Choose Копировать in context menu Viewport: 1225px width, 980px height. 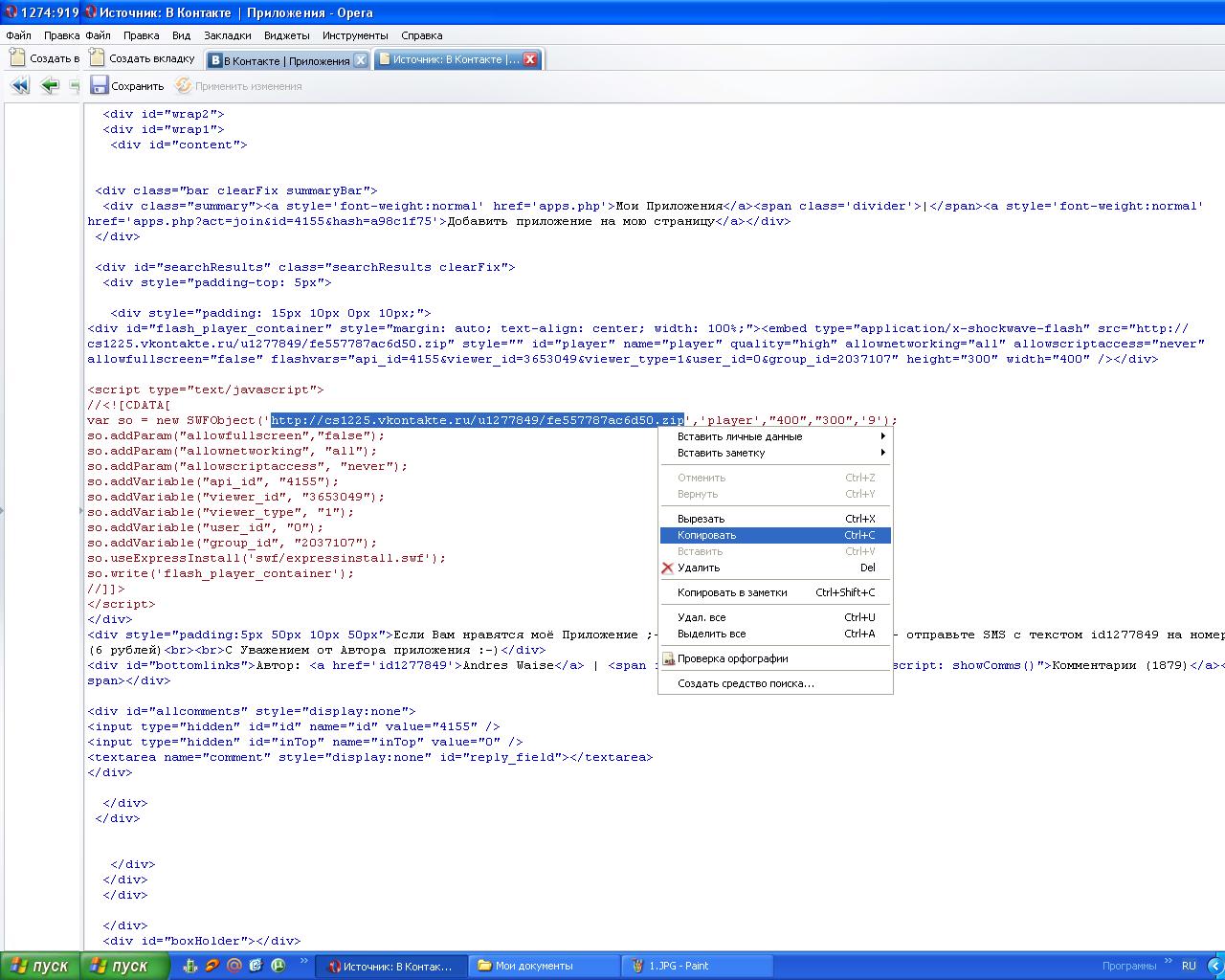pos(775,535)
